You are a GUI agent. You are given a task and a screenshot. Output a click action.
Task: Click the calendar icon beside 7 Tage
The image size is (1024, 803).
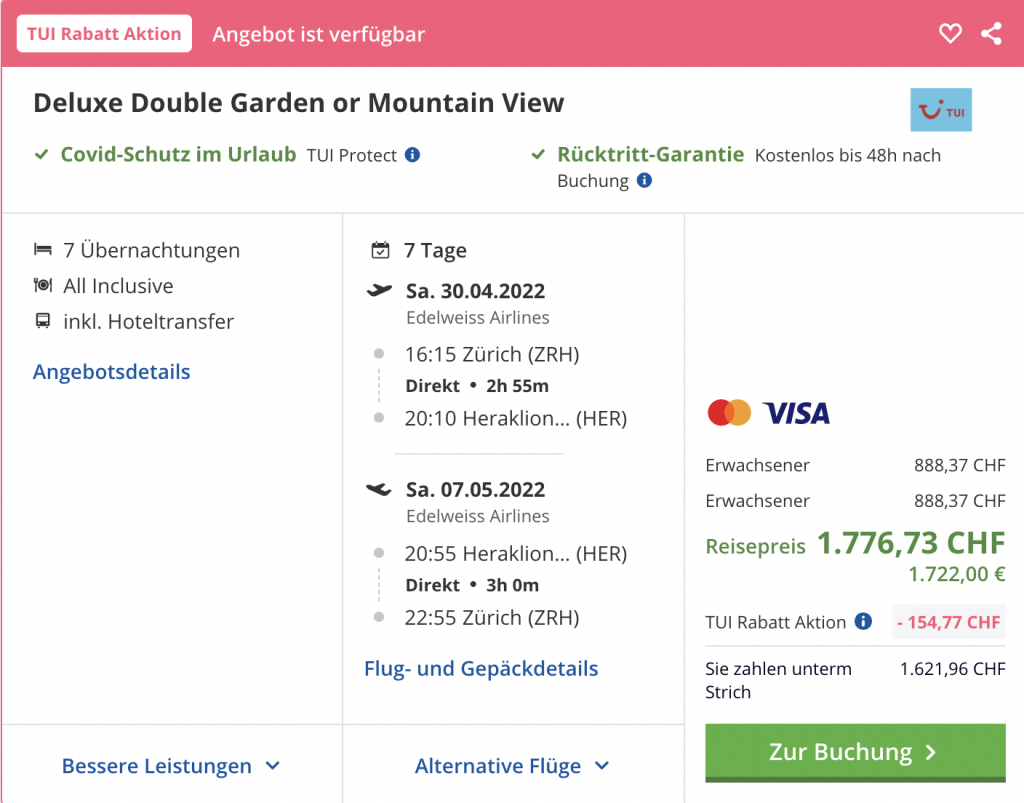click(380, 250)
